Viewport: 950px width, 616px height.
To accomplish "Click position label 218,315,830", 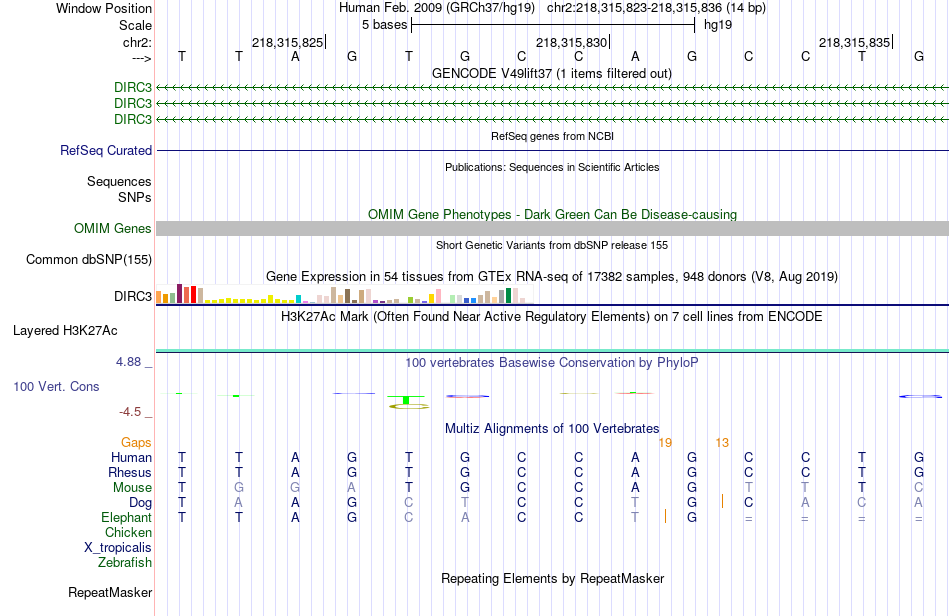I will tap(571, 42).
